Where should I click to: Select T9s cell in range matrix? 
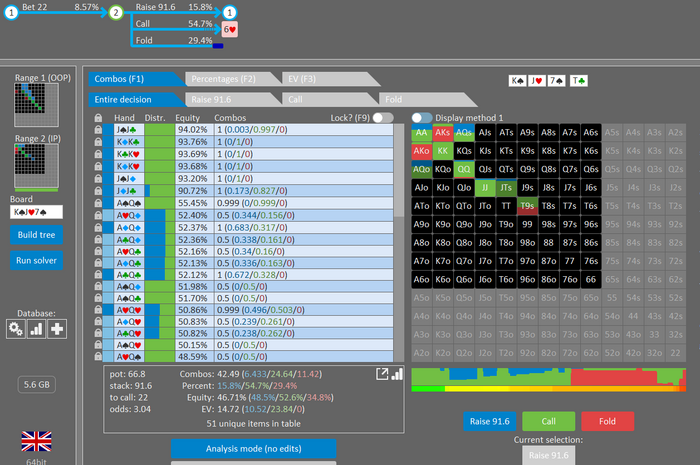click(527, 206)
